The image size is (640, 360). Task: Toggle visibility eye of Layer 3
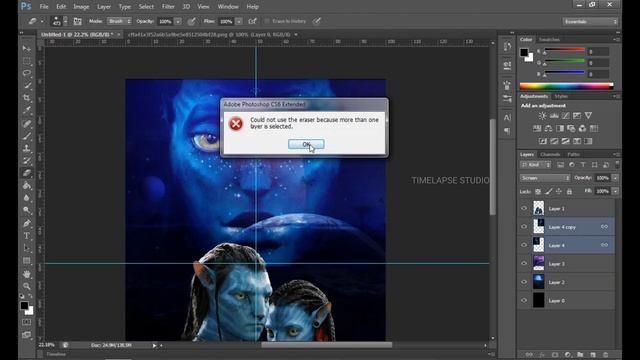pos(524,264)
